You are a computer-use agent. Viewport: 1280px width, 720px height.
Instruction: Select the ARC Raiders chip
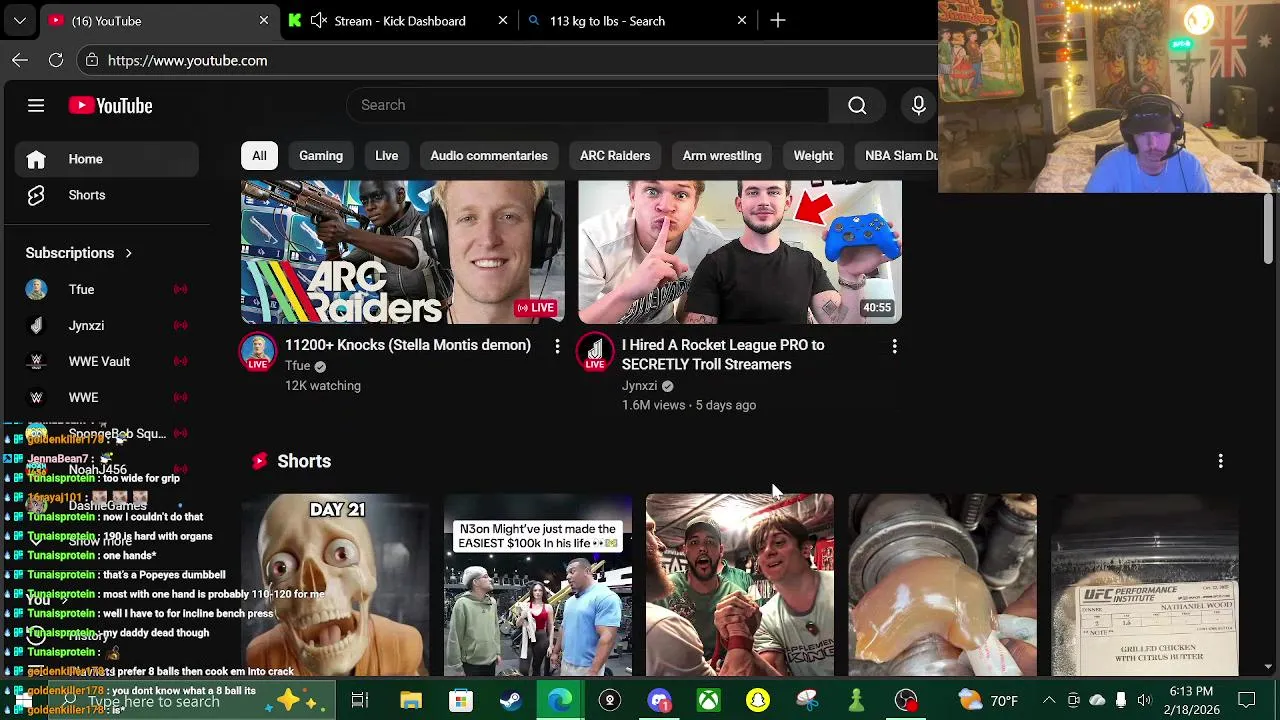[x=615, y=156]
